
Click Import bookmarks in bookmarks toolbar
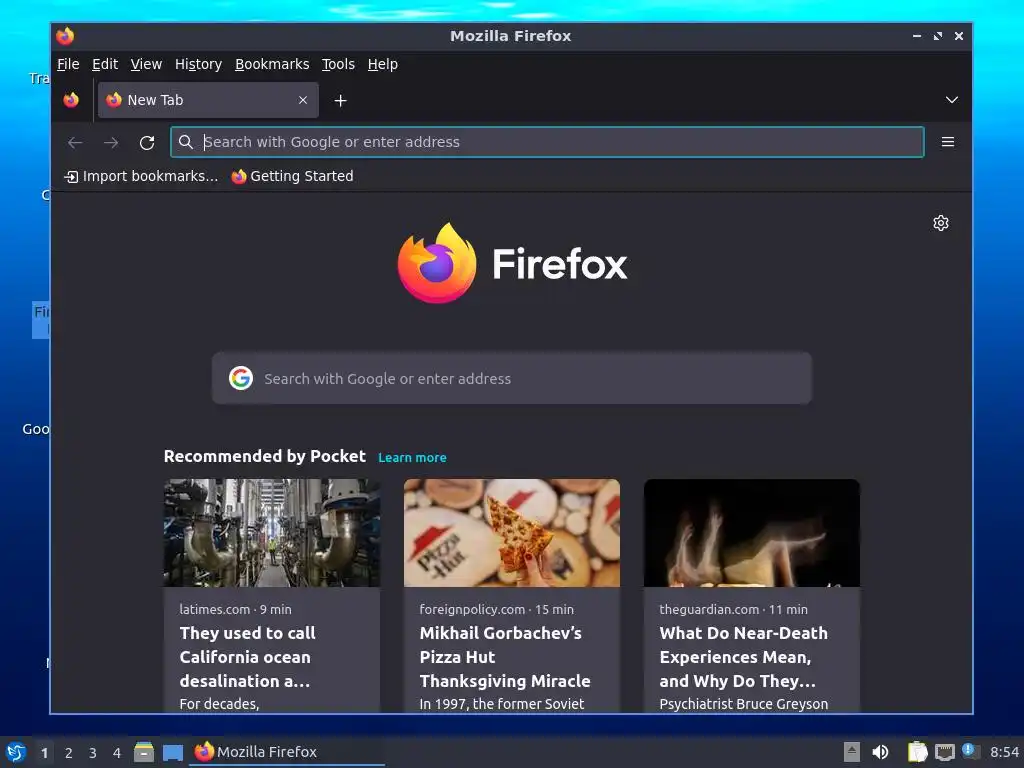click(141, 176)
